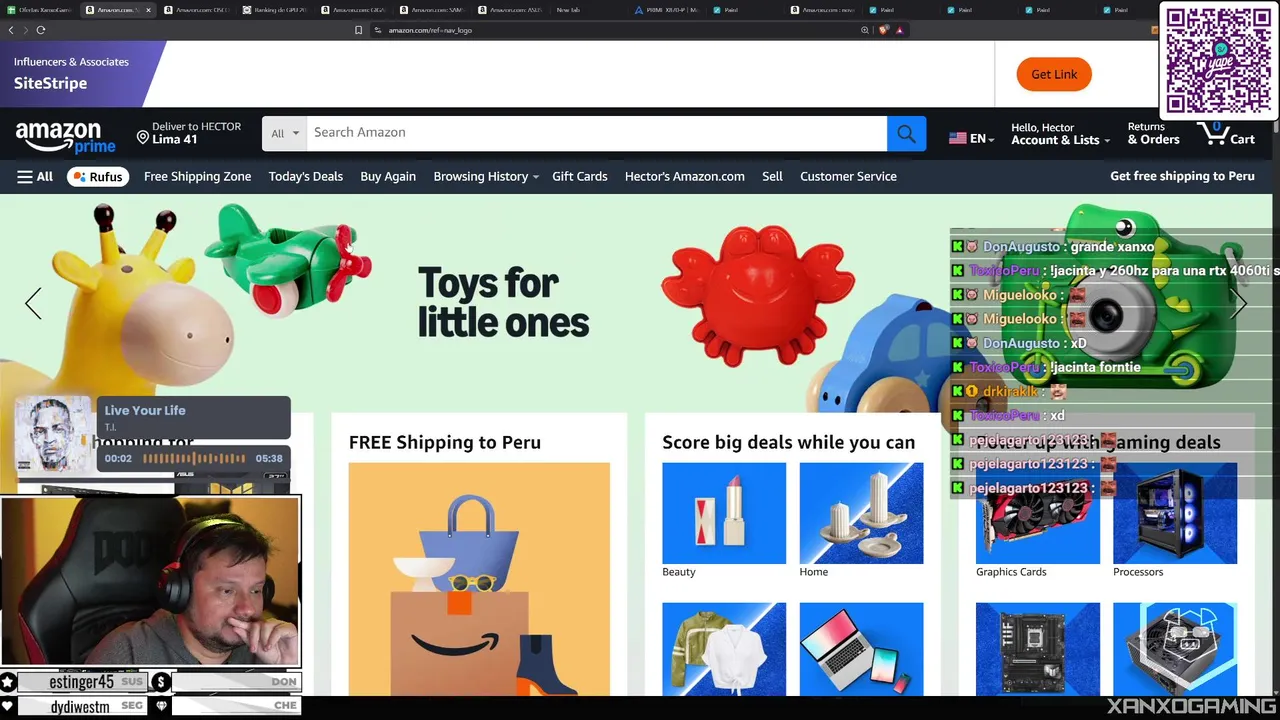Select Buy Again in nav bar
Image resolution: width=1280 pixels, height=720 pixels.
pyautogui.click(x=388, y=176)
